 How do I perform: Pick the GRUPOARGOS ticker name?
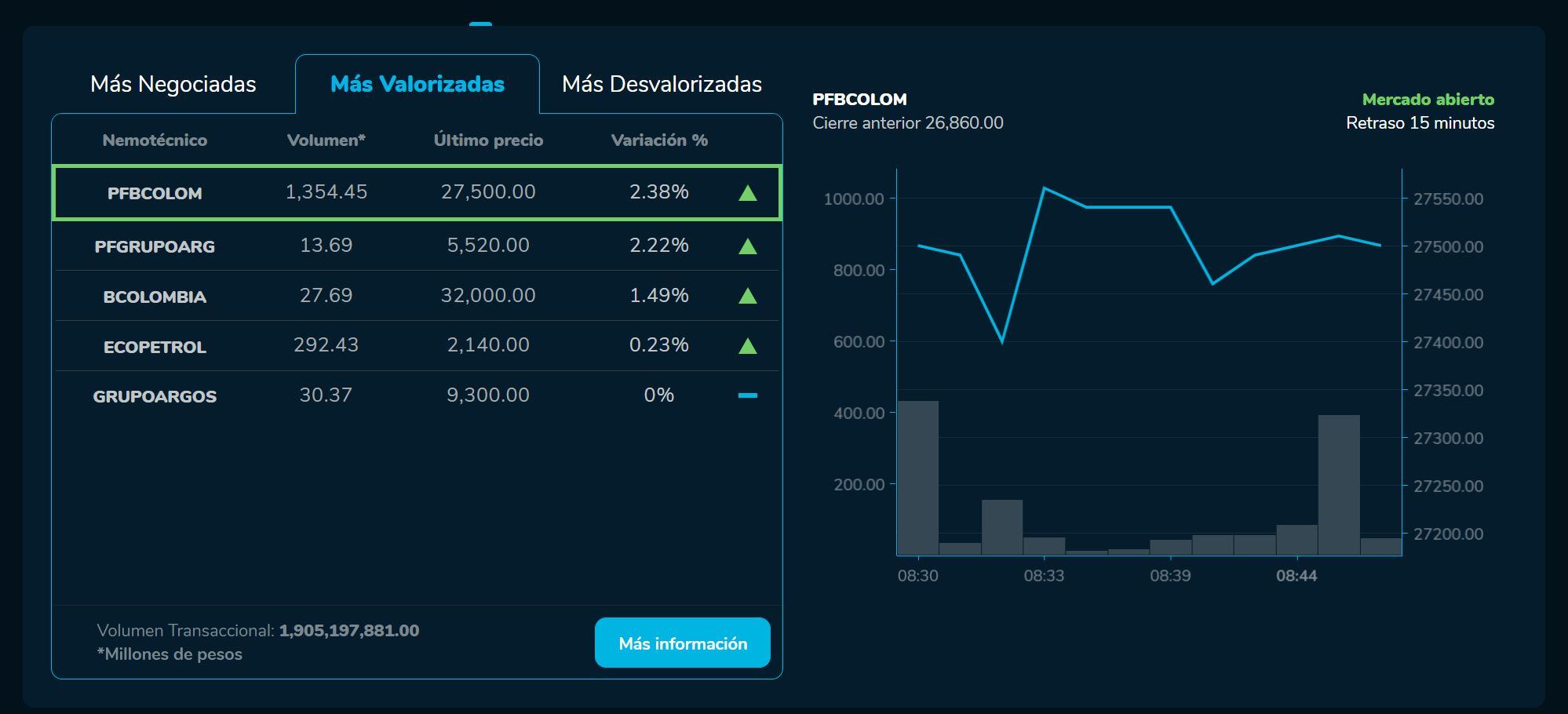(x=155, y=396)
